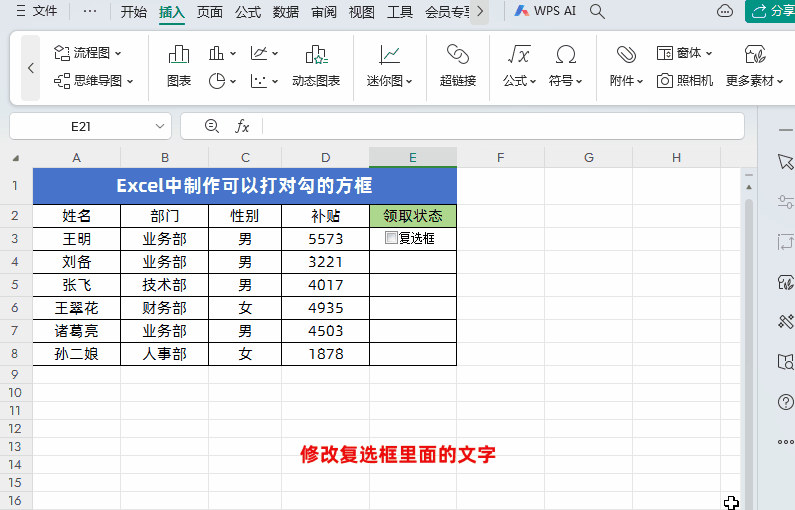Screen dimensions: 795x510
Task: Click the select-all corner triangle
Action: 16,158
